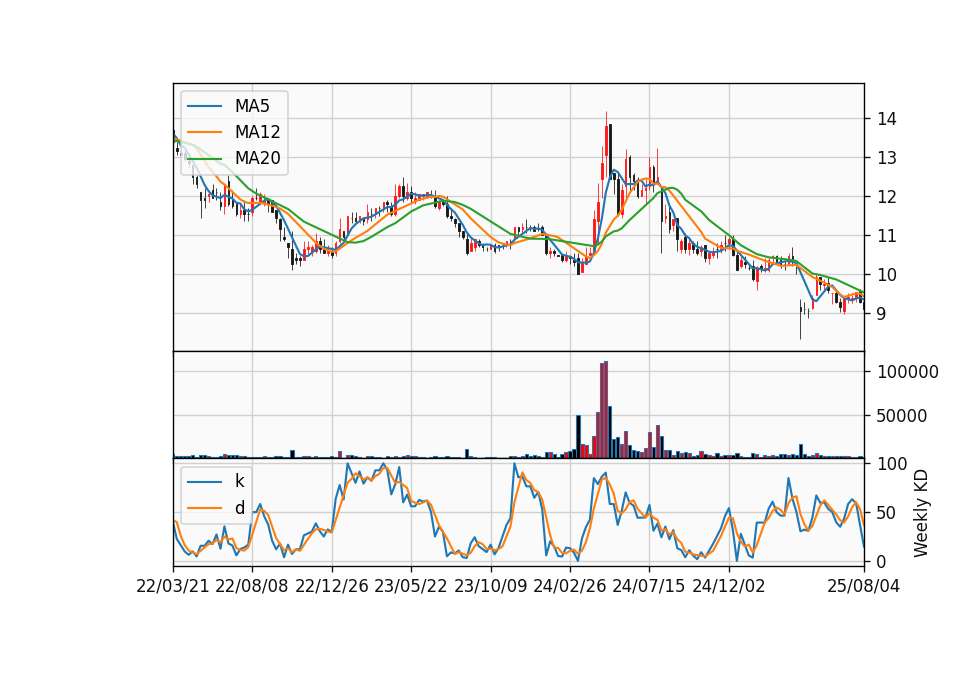Click the 22/03/21 date label
Viewport: 960px width, 690px height.
[173, 586]
